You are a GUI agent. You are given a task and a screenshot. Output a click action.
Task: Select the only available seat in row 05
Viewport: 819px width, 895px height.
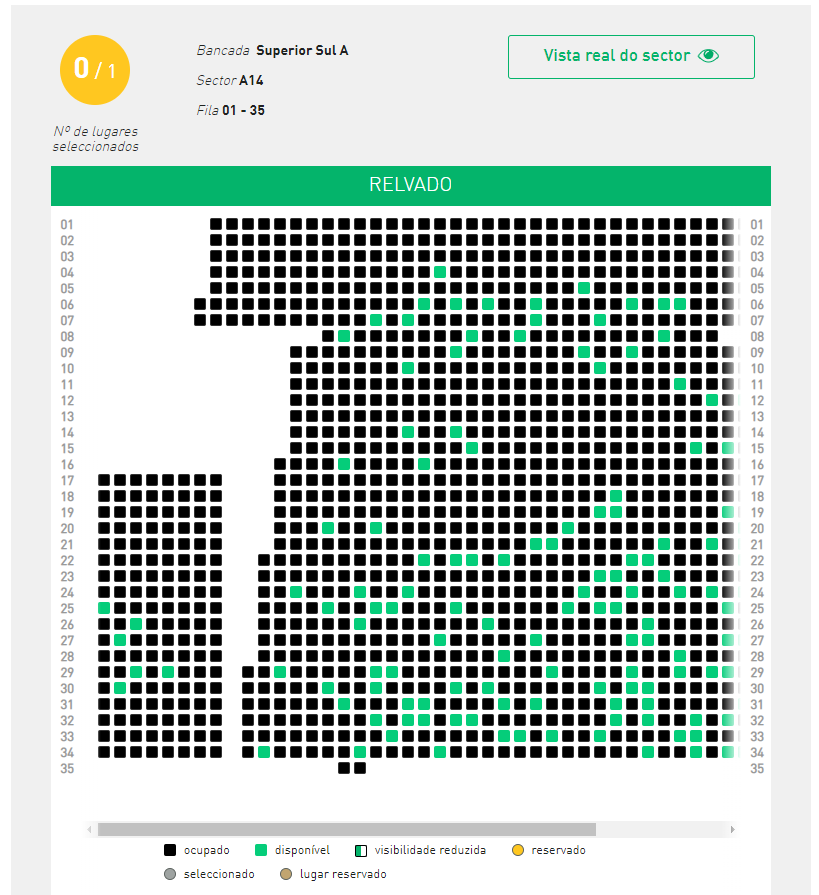[x=584, y=288]
